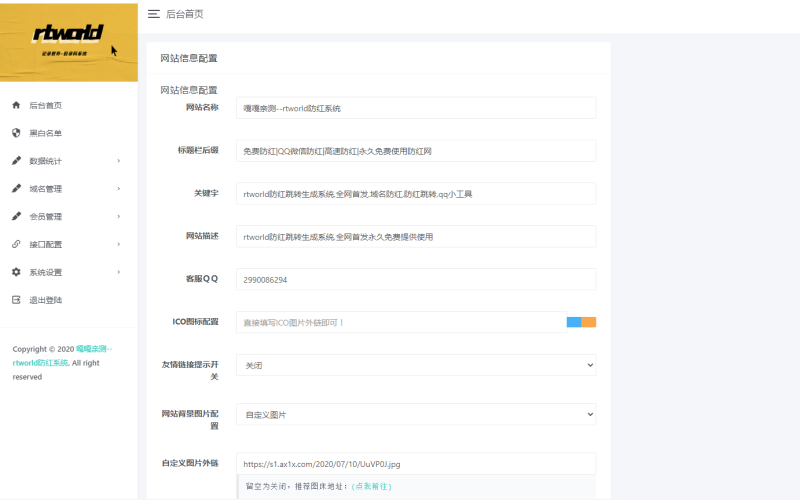800x500 pixels.
Task: Expand the 会员管理 submenu chevron
Action: (x=119, y=216)
